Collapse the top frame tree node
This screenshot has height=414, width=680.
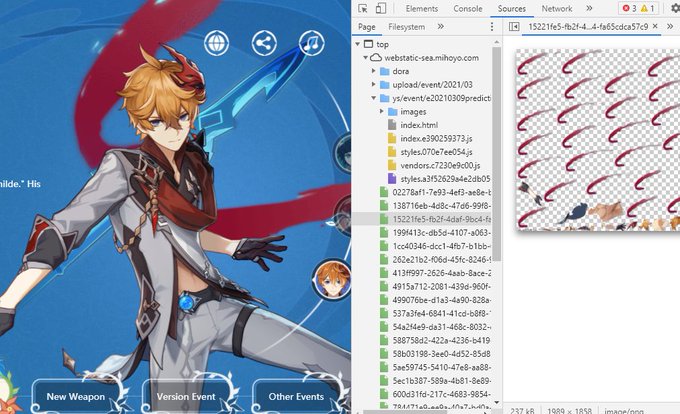tap(358, 44)
